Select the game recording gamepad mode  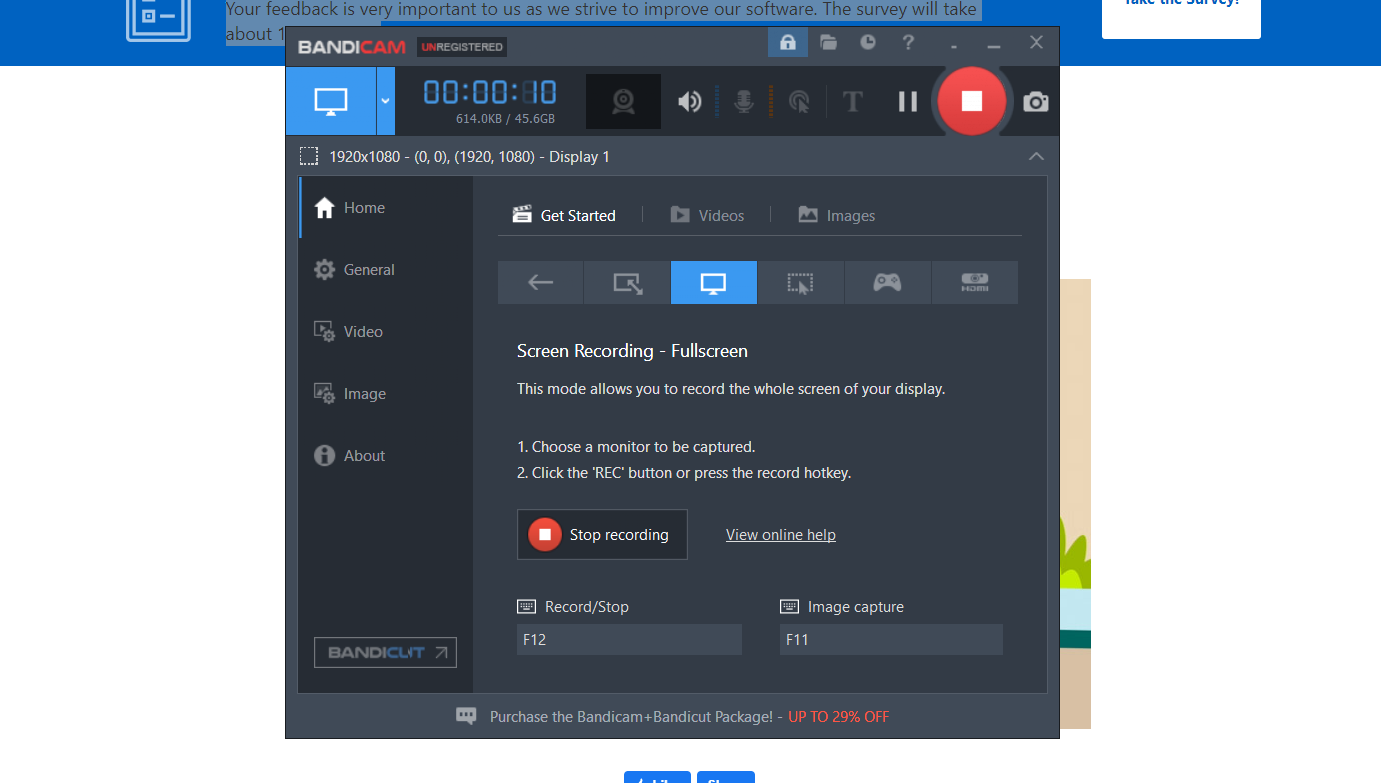click(887, 282)
